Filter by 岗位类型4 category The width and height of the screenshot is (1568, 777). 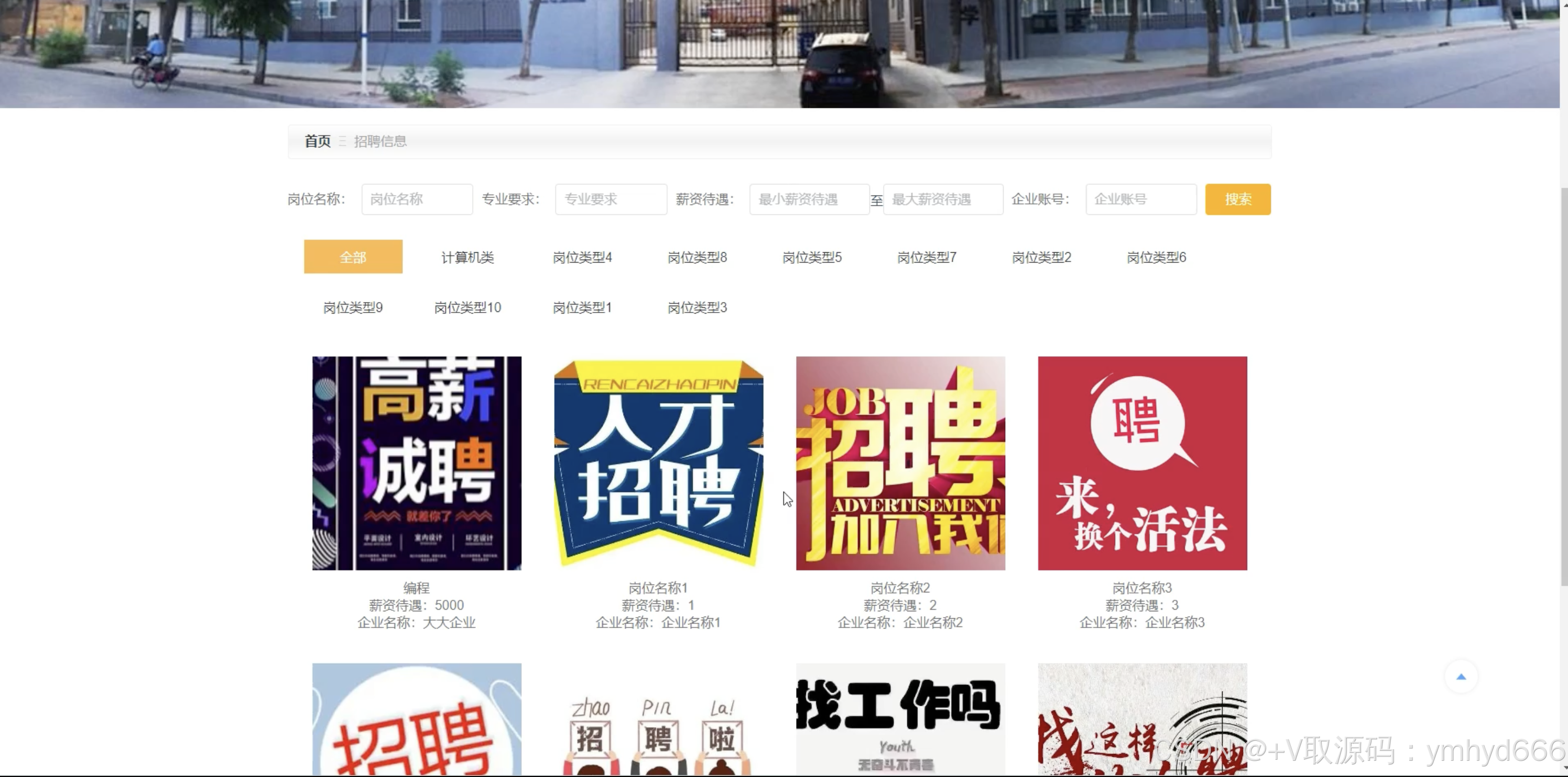pyautogui.click(x=582, y=257)
